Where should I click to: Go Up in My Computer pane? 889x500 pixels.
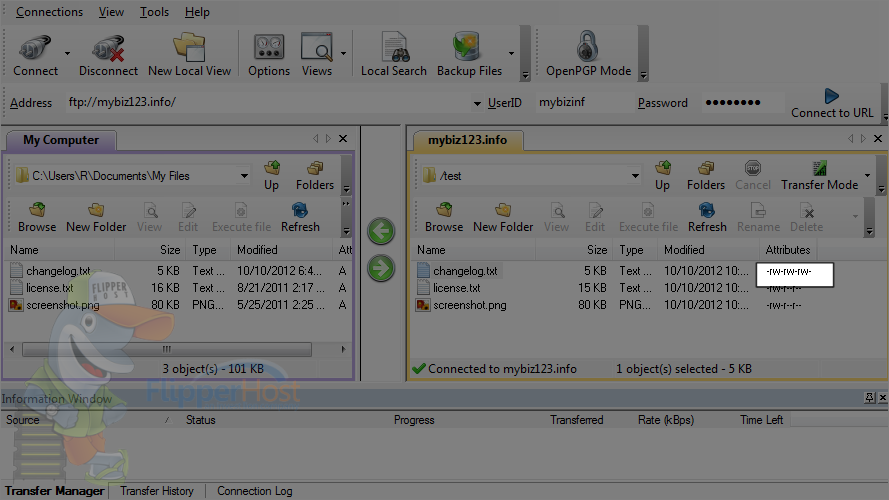coord(272,176)
